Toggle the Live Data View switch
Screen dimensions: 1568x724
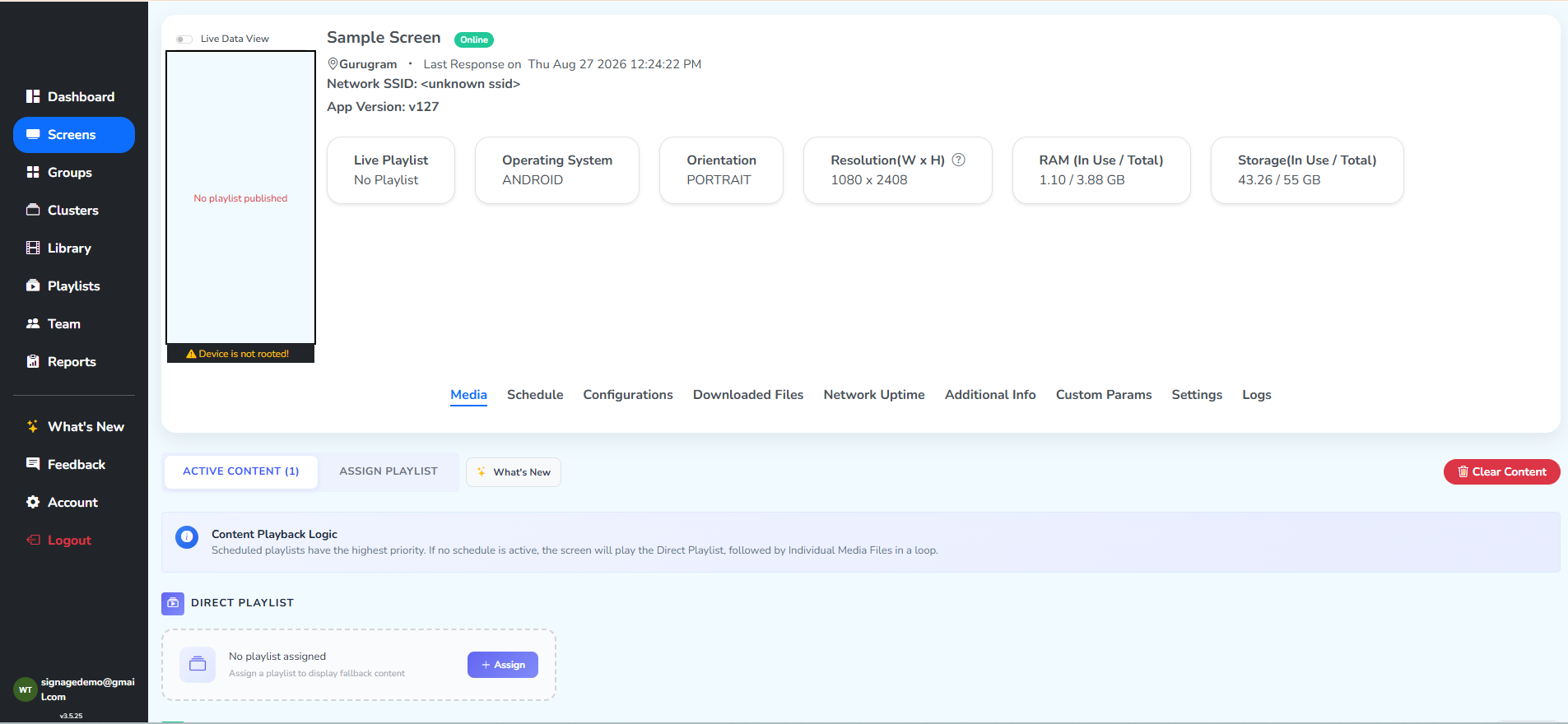click(184, 39)
